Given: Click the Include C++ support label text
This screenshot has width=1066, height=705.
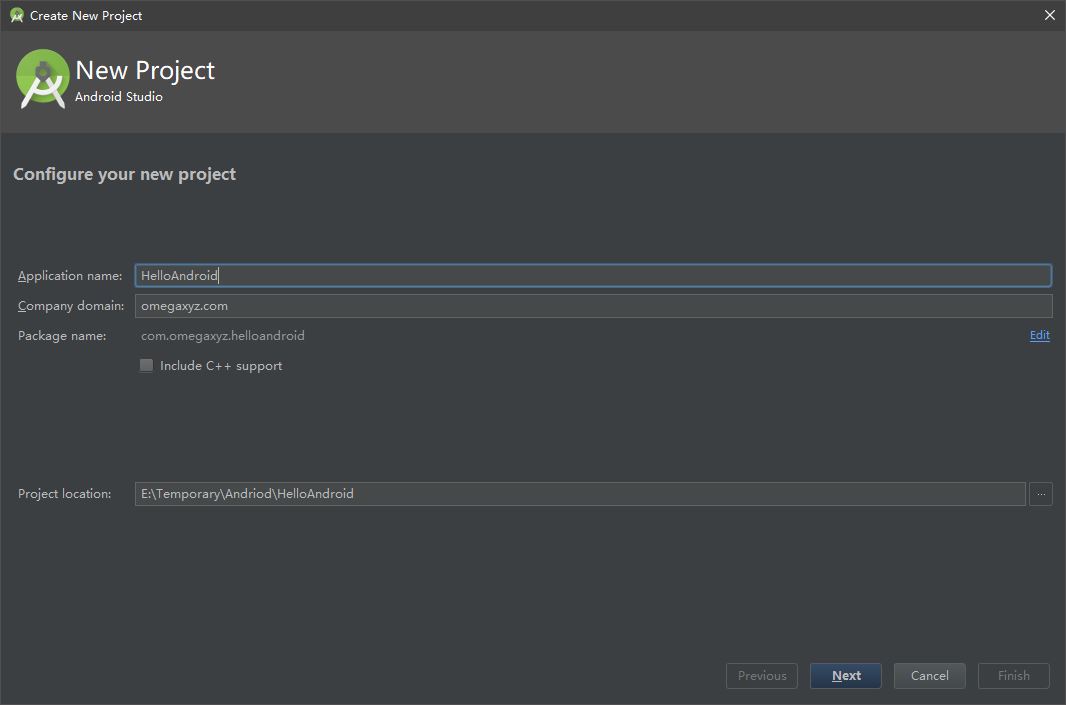Looking at the screenshot, I should click(220, 365).
